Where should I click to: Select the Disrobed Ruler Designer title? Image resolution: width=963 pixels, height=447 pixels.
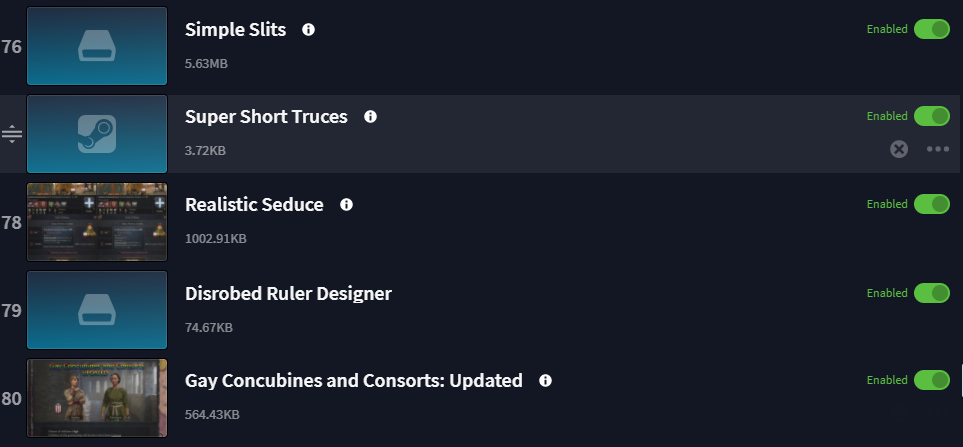click(288, 293)
